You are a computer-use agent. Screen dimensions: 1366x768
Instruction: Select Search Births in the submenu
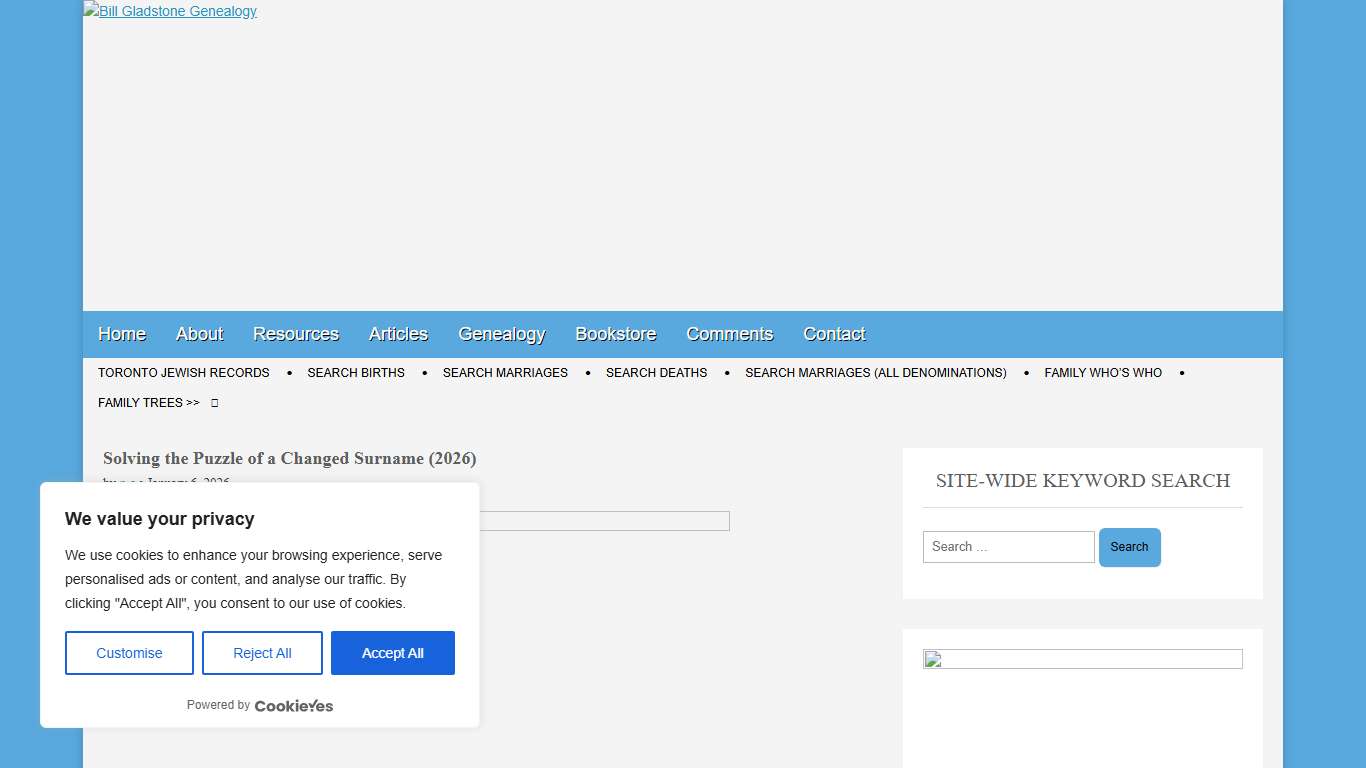(356, 373)
